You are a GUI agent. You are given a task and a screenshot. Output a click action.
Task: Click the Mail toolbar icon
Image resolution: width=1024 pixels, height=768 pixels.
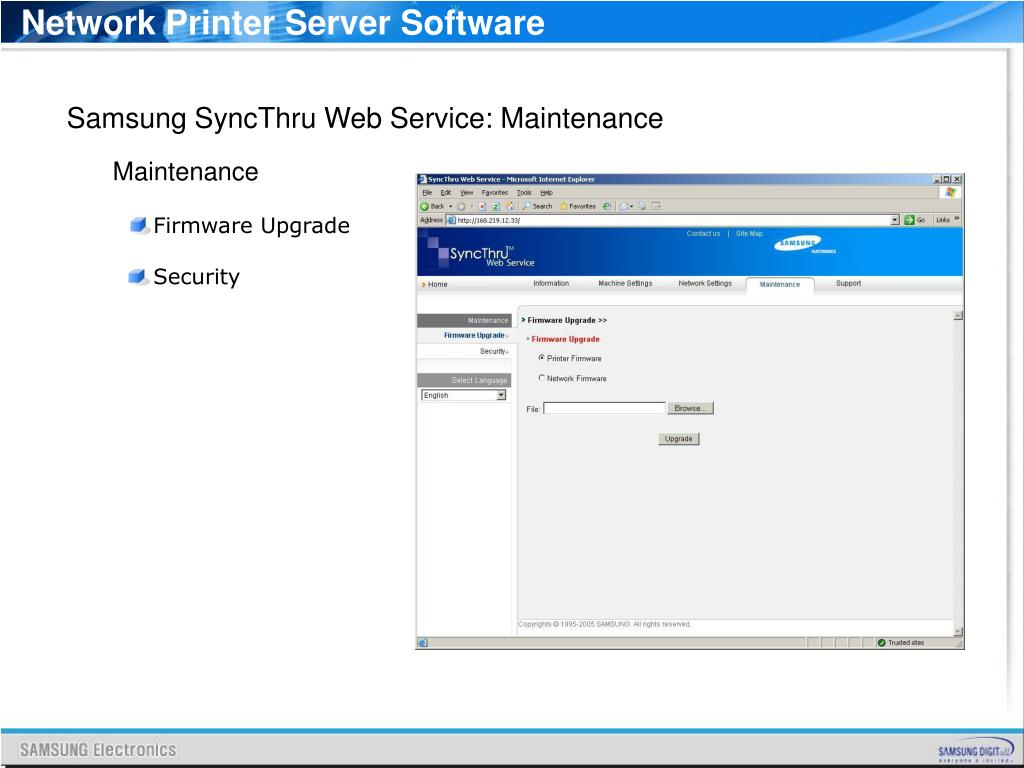click(624, 206)
